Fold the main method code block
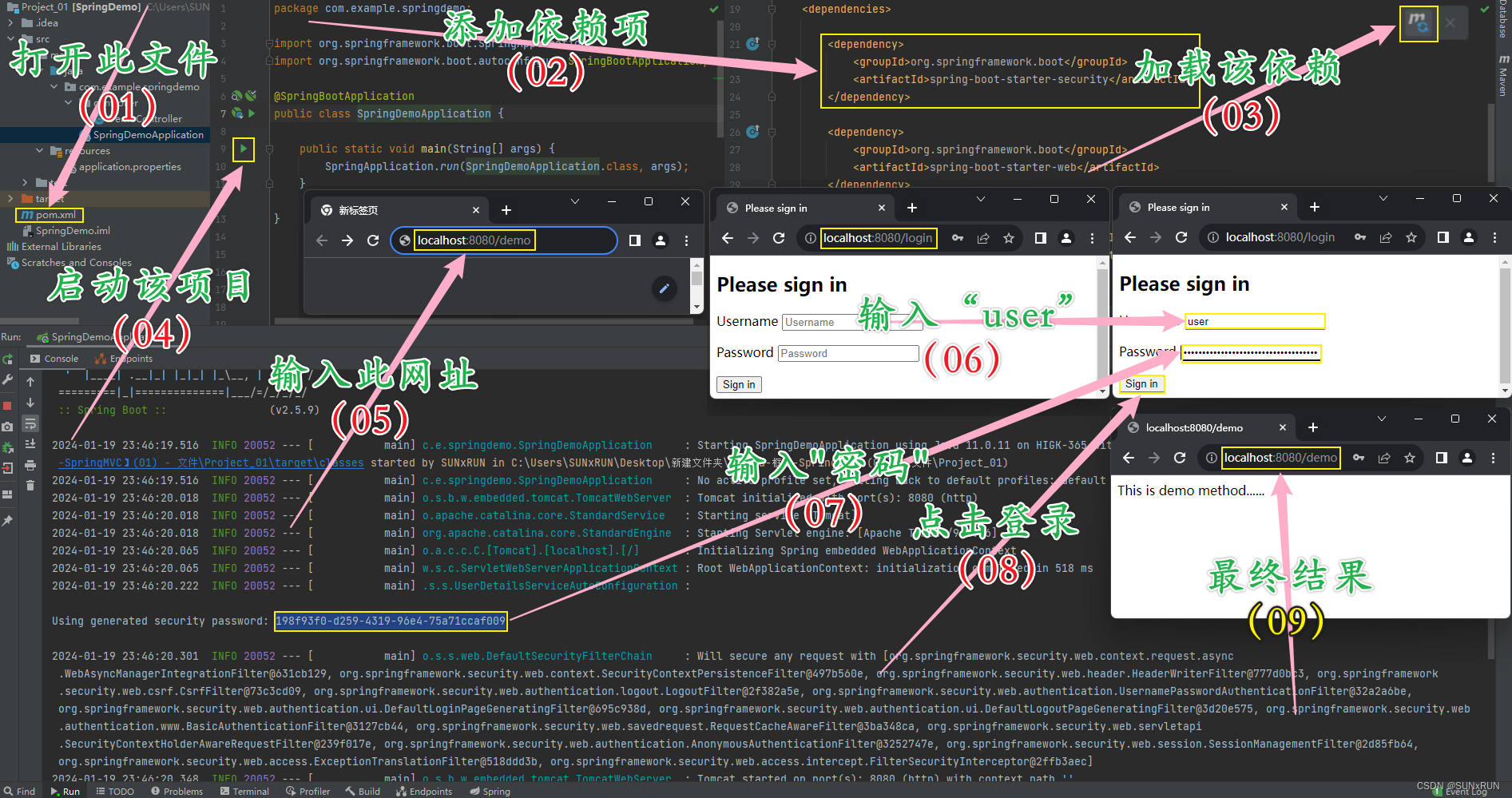This screenshot has width=1512, height=798. [270, 149]
